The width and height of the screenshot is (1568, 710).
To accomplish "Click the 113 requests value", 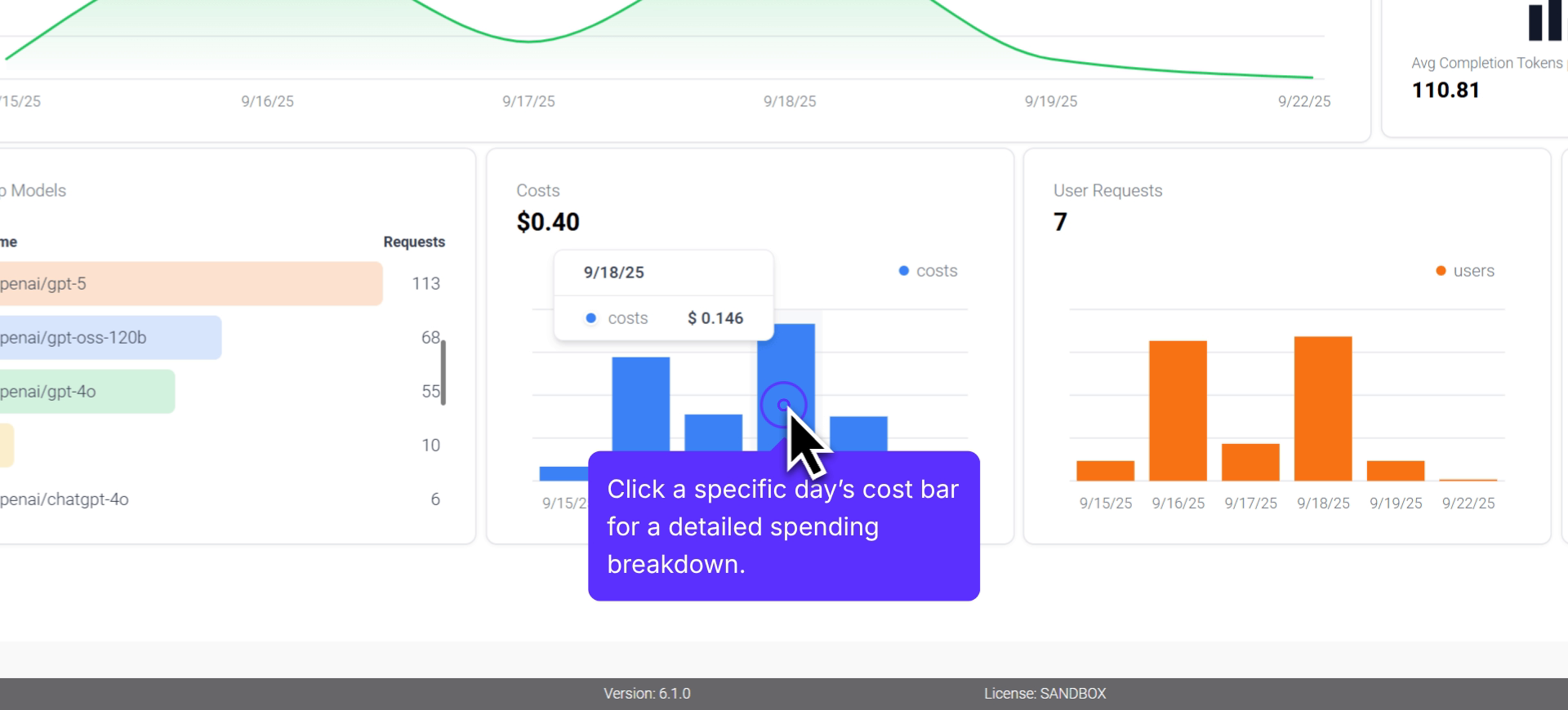I will point(425,283).
